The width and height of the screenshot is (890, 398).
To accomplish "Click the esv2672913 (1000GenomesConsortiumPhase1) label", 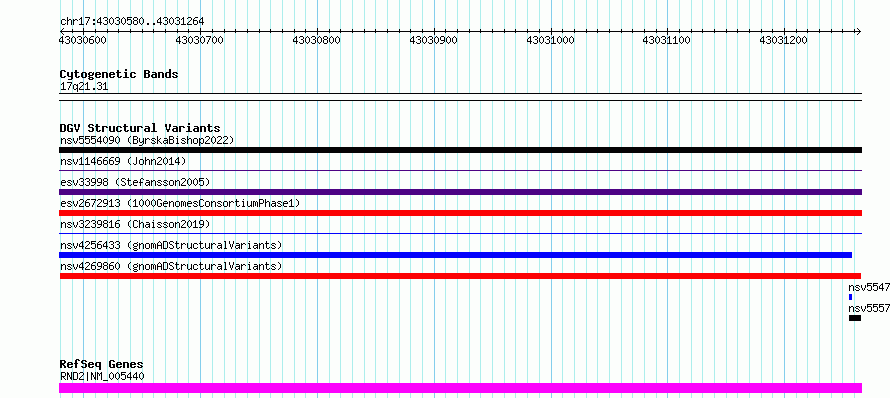I will [180, 203].
